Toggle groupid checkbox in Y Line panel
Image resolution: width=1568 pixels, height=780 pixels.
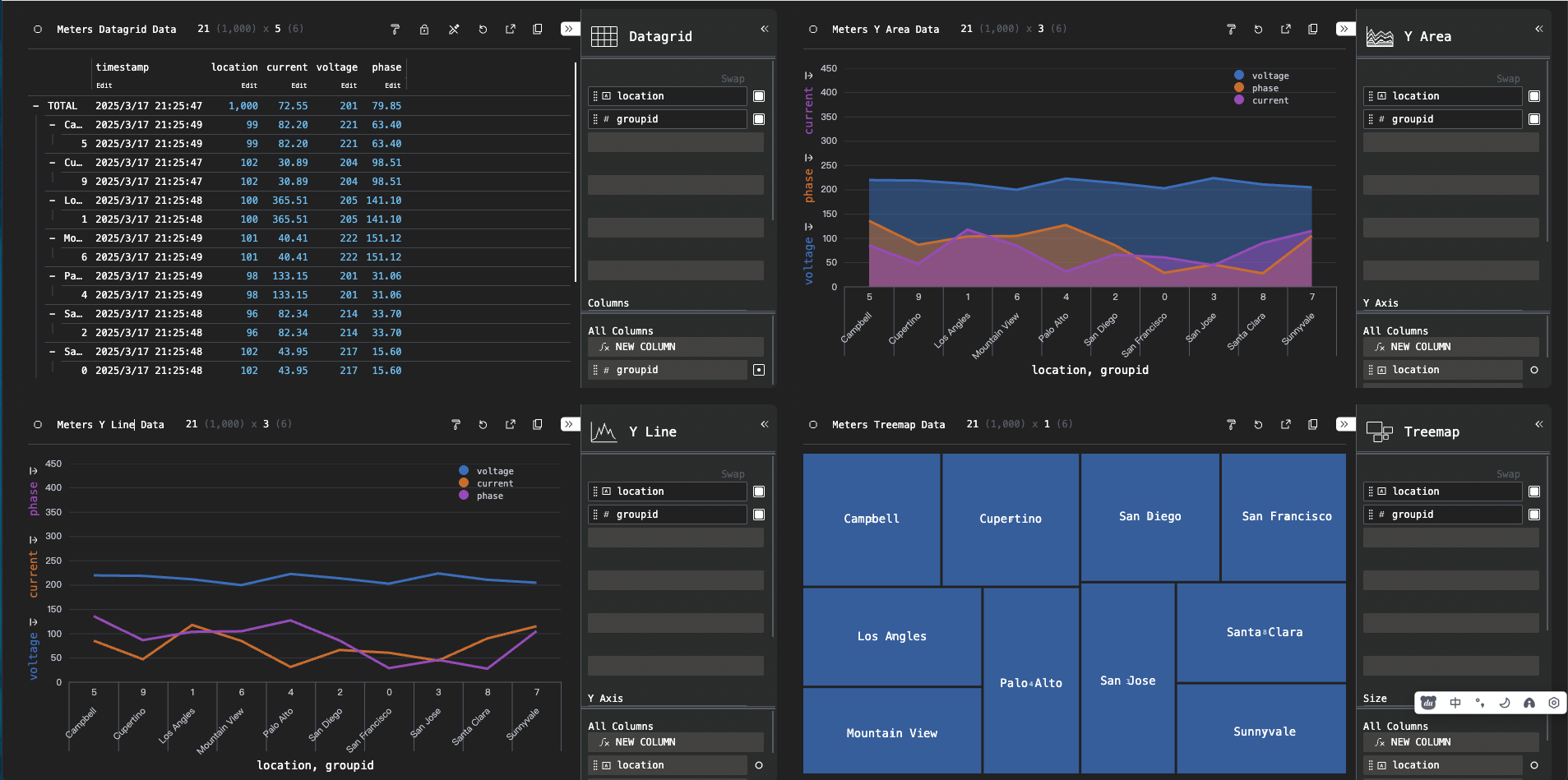759,515
